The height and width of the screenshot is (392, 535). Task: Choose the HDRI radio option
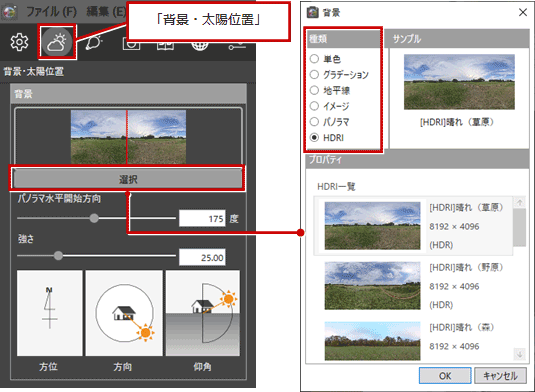point(314,137)
